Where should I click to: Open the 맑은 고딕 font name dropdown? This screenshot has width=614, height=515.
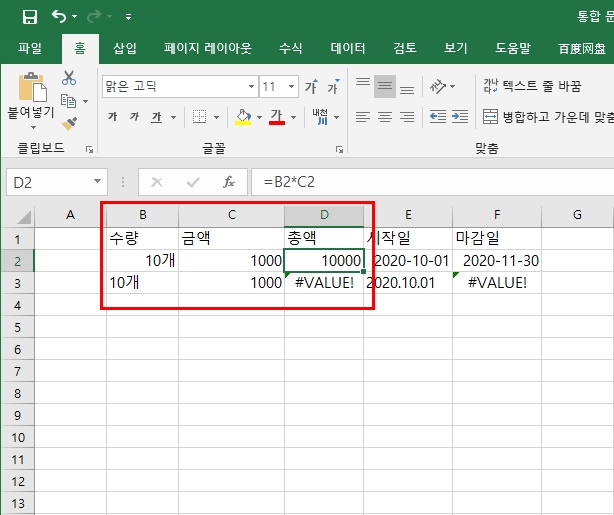[x=251, y=86]
